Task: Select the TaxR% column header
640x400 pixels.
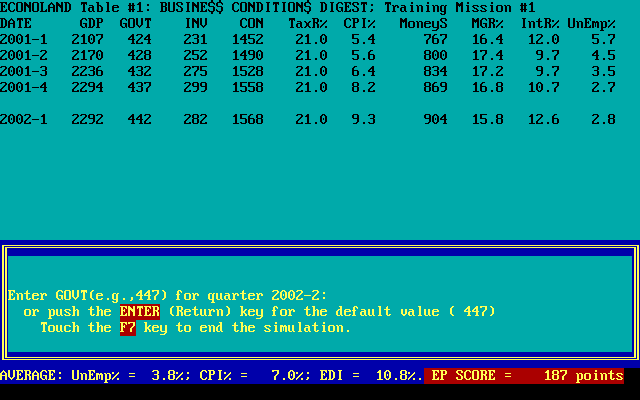Action: pos(308,24)
